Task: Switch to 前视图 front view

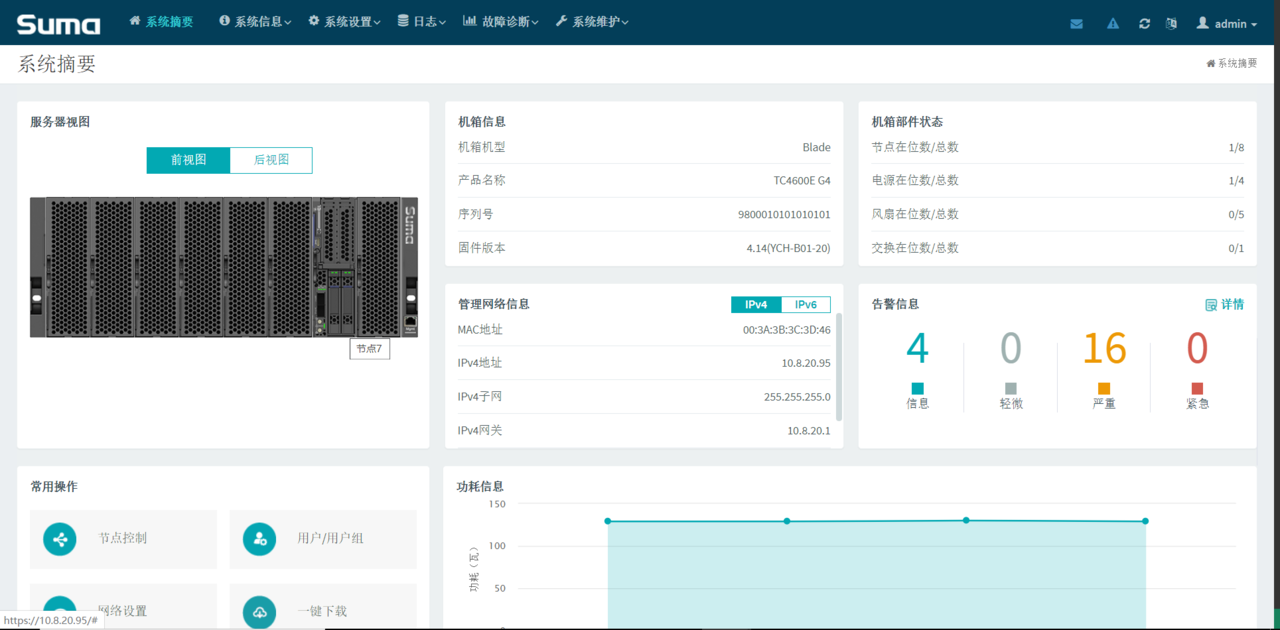Action: 188,160
